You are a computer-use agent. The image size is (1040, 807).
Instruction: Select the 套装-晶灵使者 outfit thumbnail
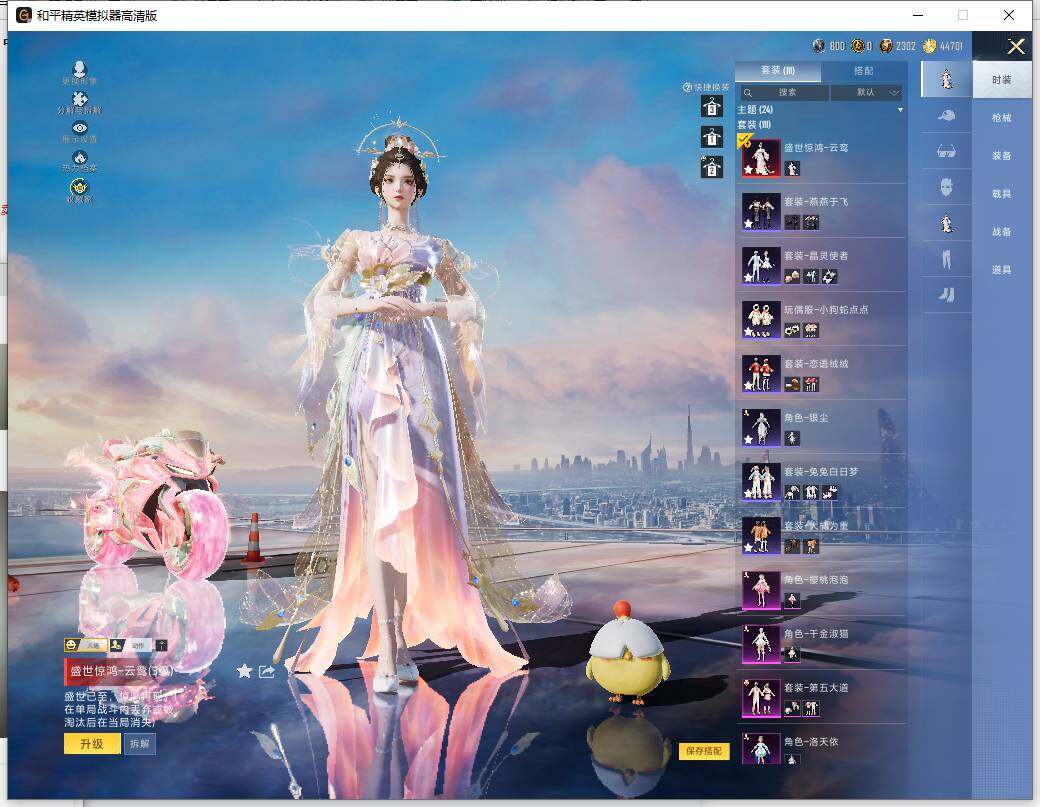click(761, 266)
